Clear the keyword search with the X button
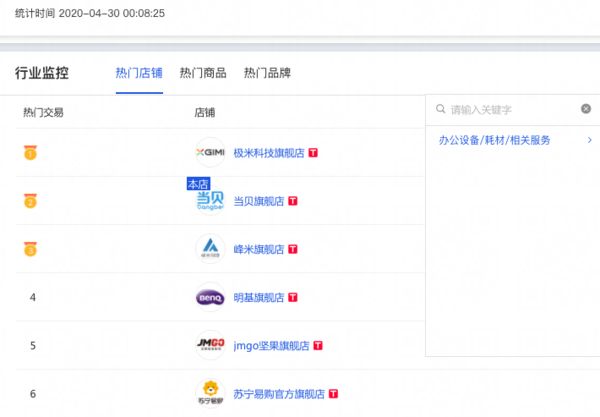Image resolution: width=600 pixels, height=417 pixels. (586, 109)
